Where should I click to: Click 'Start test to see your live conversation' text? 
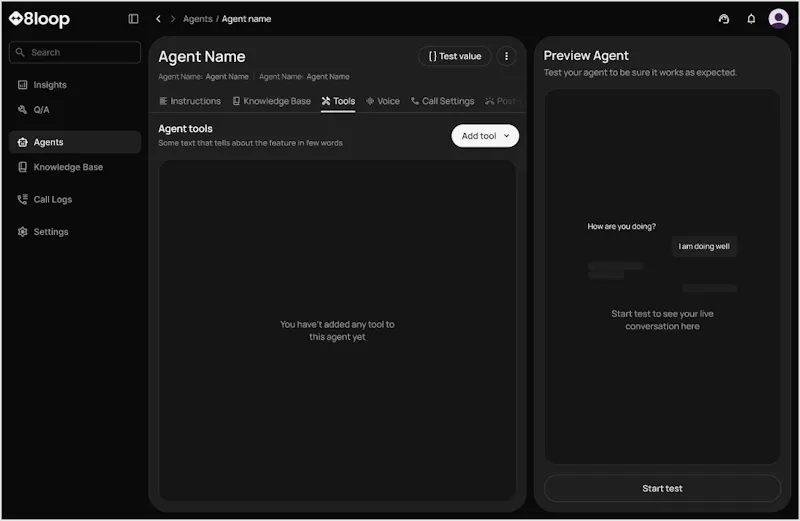[x=662, y=320]
